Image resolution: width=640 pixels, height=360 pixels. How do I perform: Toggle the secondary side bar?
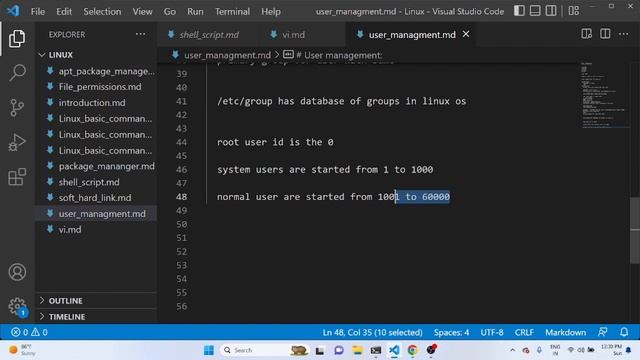[551, 11]
